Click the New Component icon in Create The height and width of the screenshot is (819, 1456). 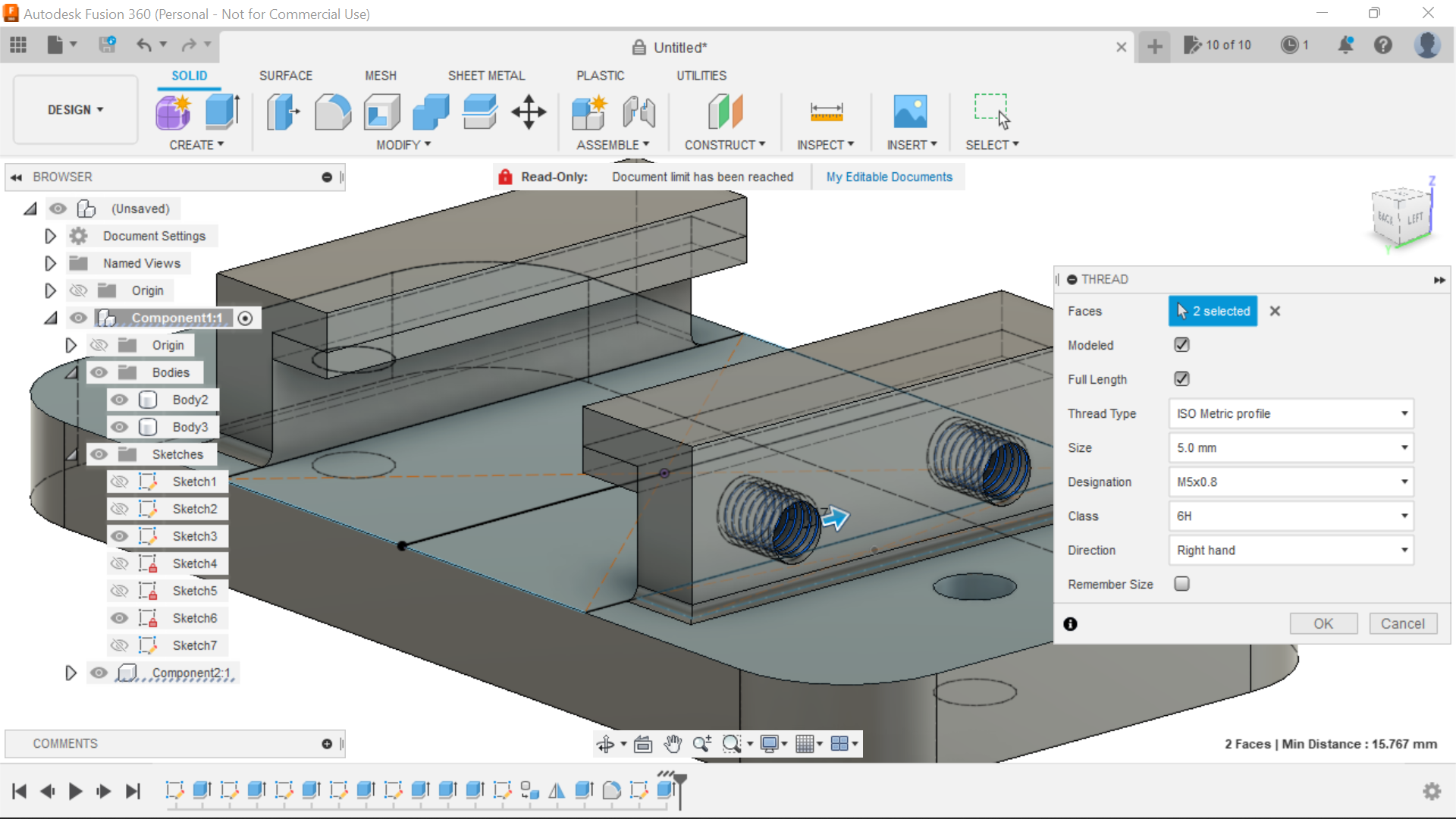pos(174,112)
